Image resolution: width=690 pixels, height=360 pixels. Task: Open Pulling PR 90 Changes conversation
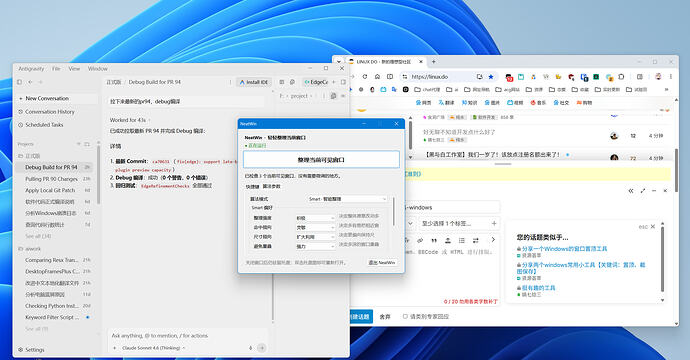pos(51,179)
